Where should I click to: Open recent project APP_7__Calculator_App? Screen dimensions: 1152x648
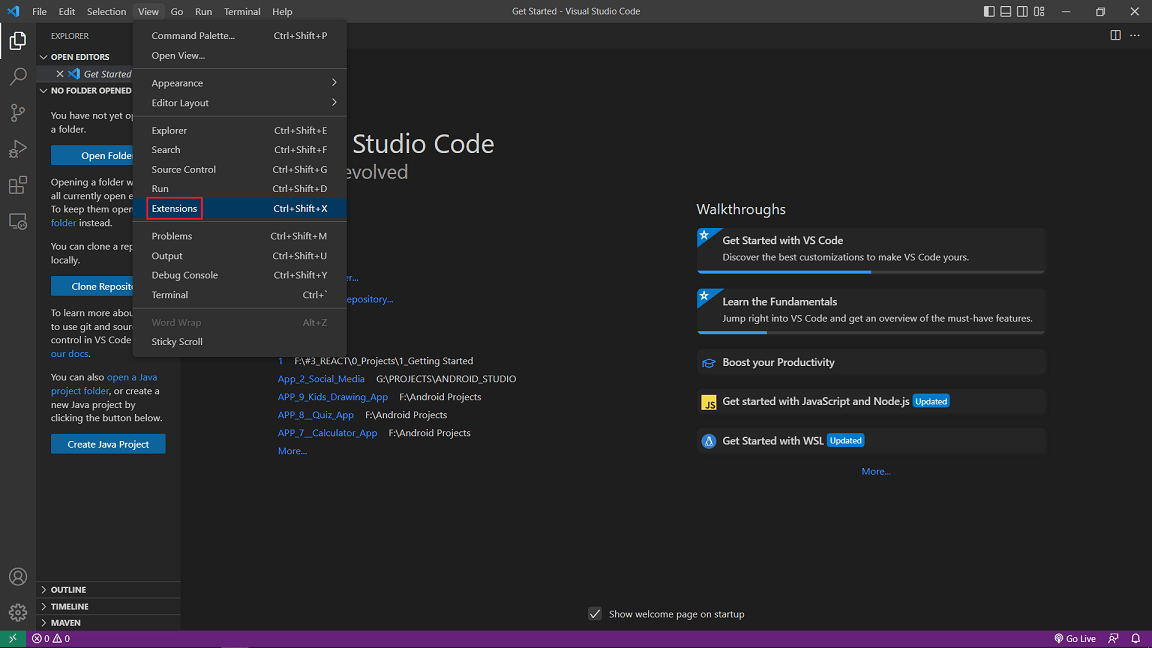pos(328,433)
